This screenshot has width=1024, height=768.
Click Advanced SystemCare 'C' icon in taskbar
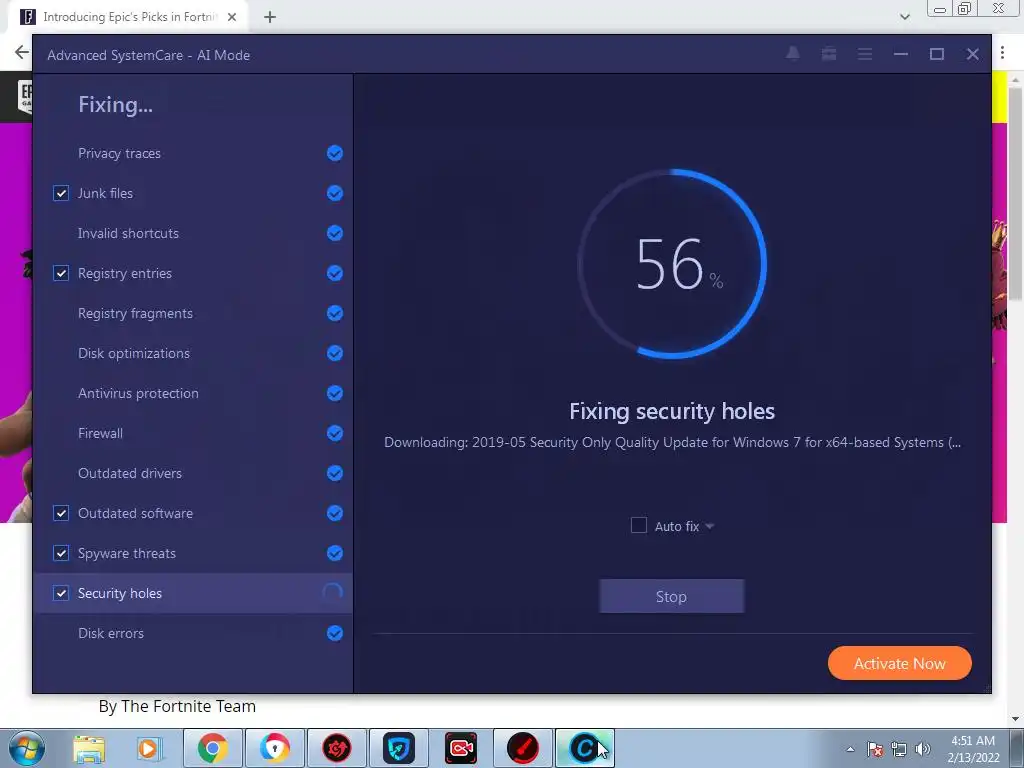(584, 748)
